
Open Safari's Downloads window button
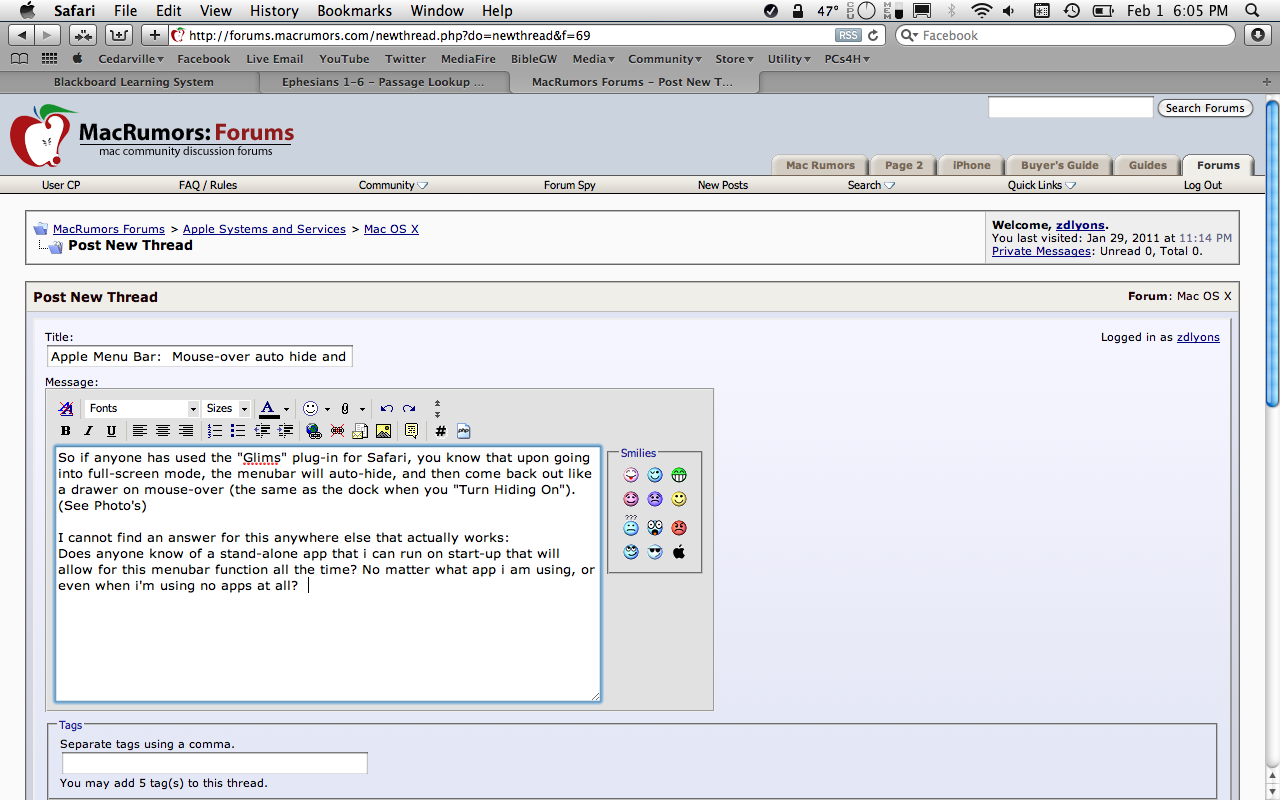coord(1258,35)
